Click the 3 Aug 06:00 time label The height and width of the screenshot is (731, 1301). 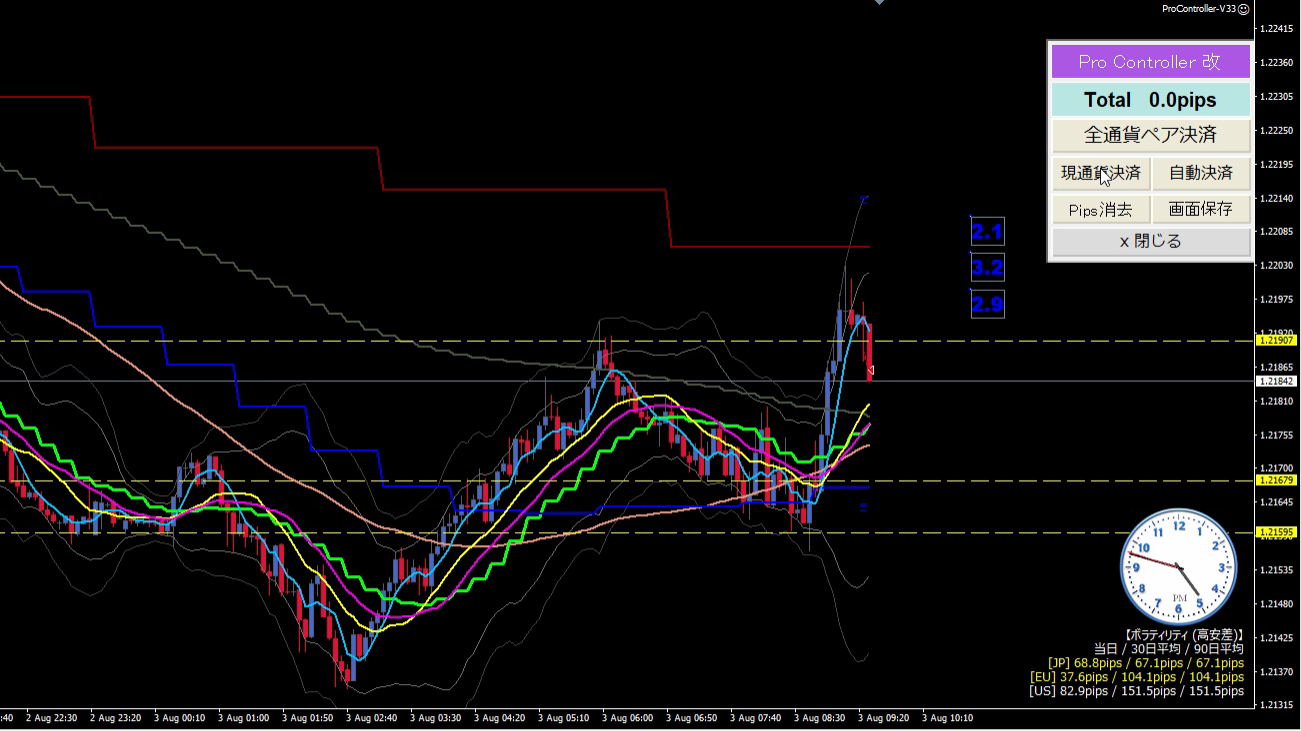pyautogui.click(x=628, y=718)
